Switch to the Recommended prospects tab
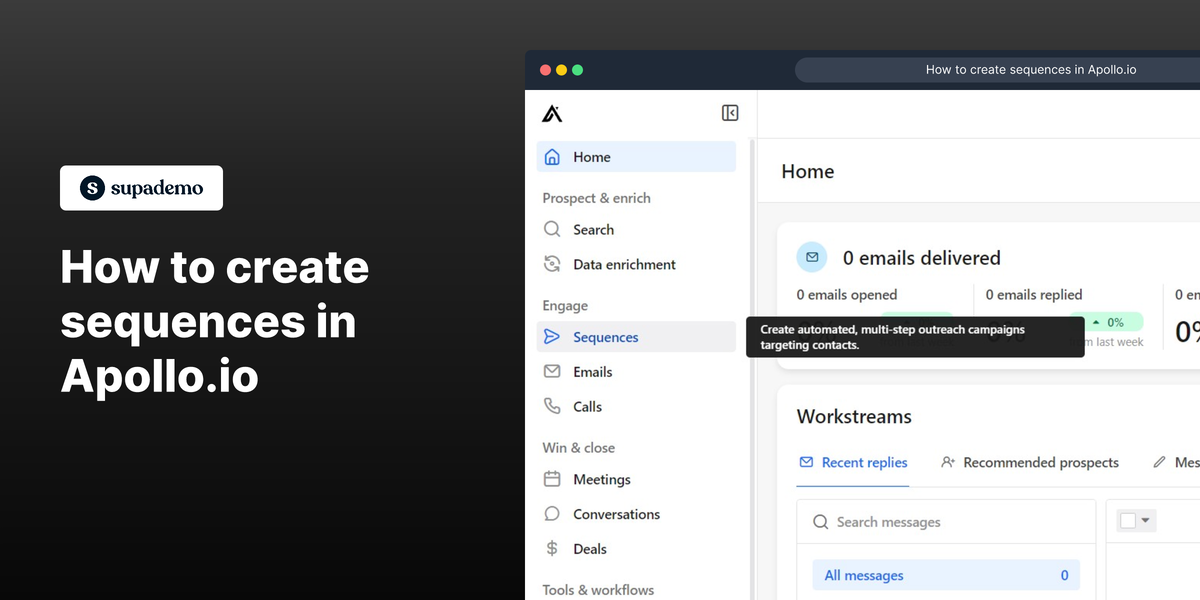 click(1030, 462)
